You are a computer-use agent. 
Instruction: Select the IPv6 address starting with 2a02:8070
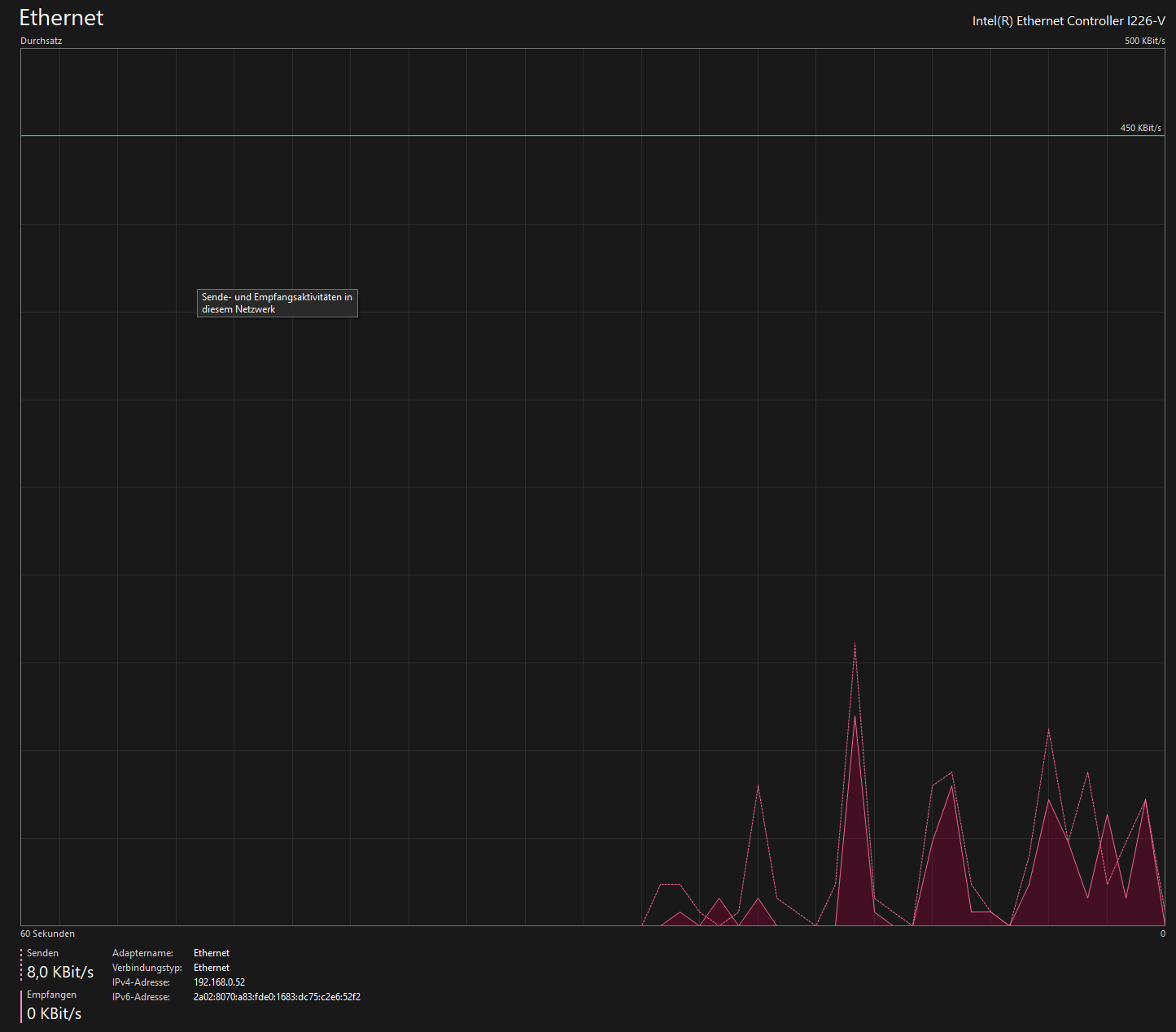click(277, 997)
